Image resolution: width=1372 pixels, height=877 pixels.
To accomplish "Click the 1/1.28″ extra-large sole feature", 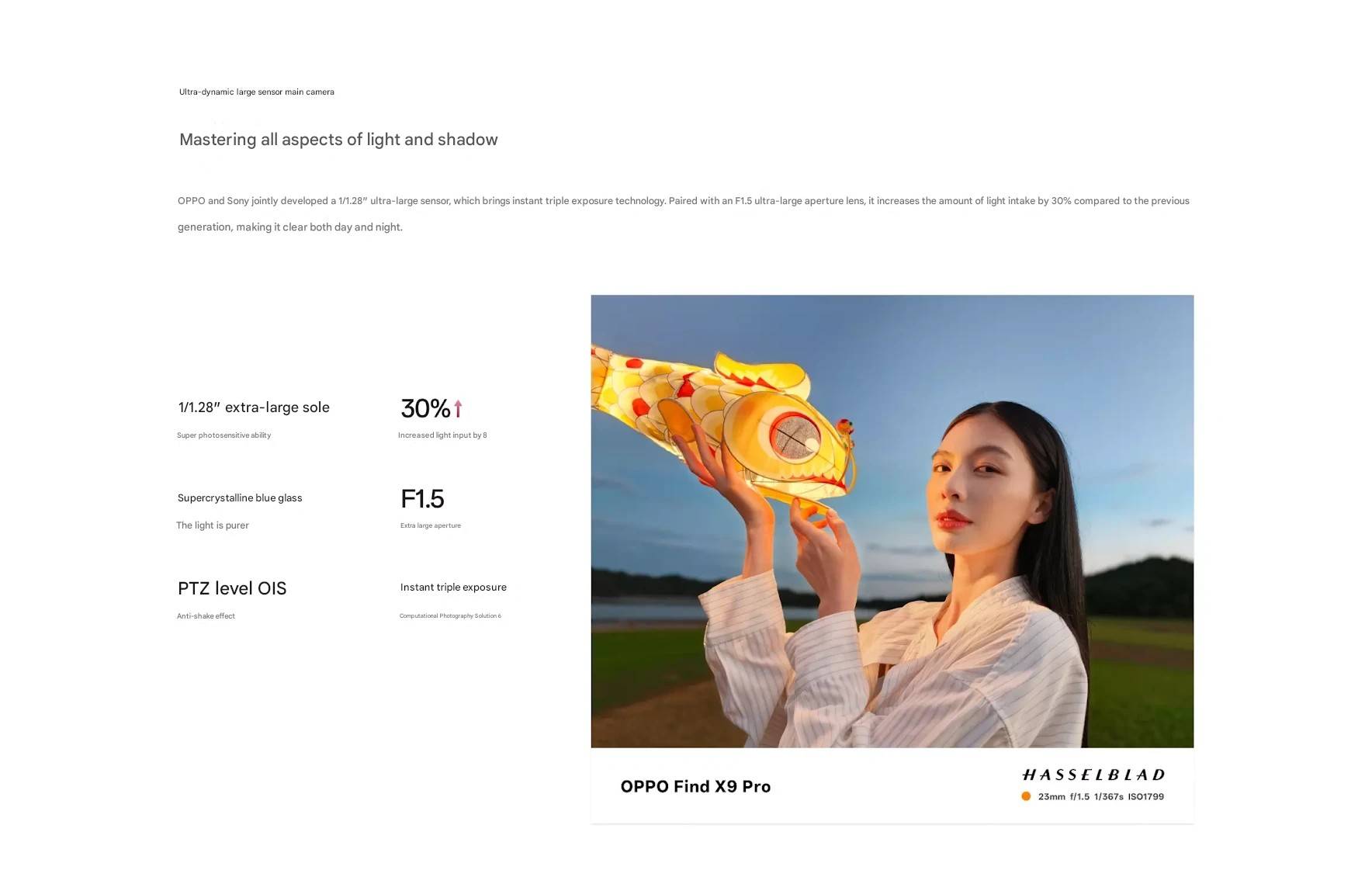I will (254, 407).
